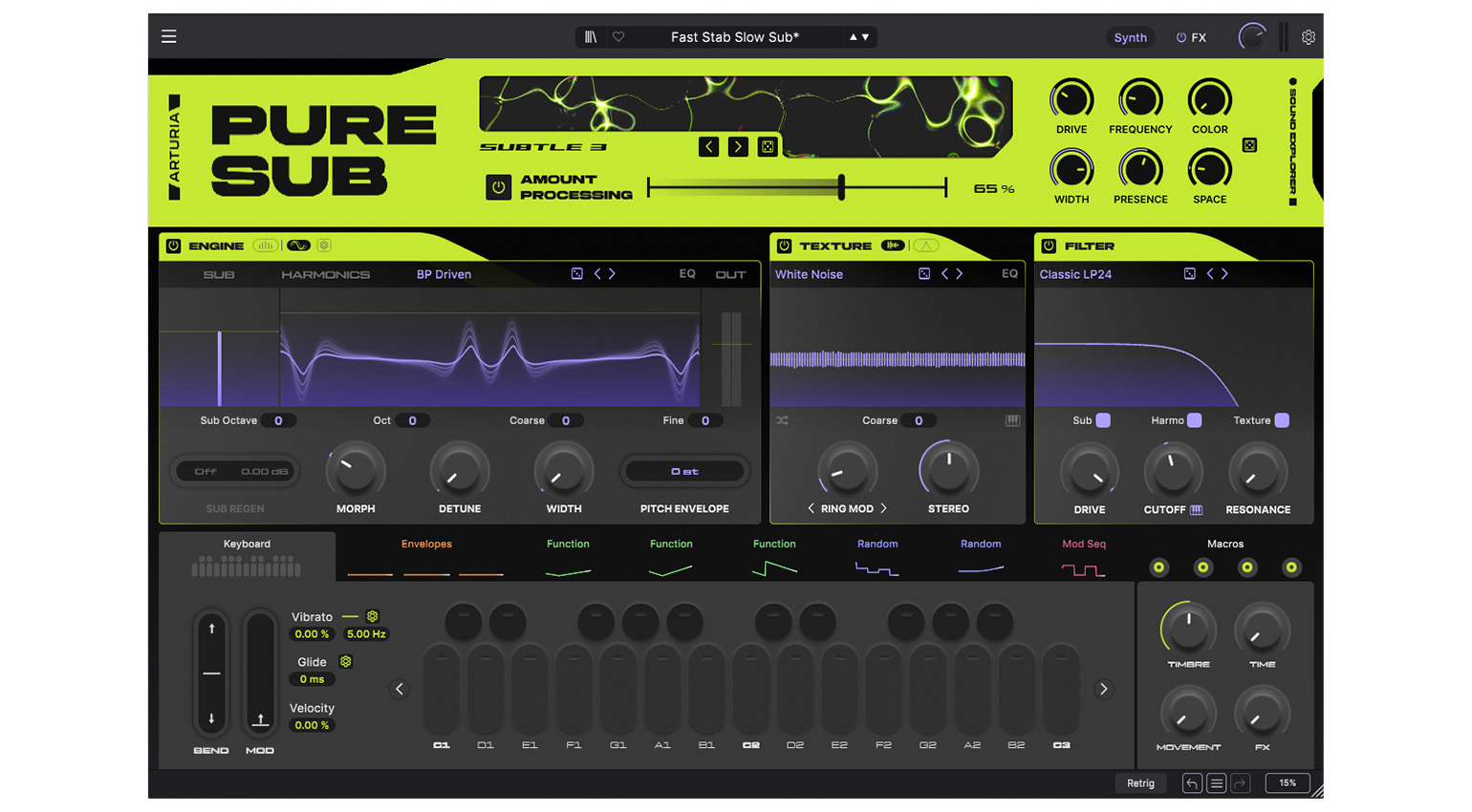Toggle Texture routing to the filter
1472x812 pixels.
(1282, 420)
